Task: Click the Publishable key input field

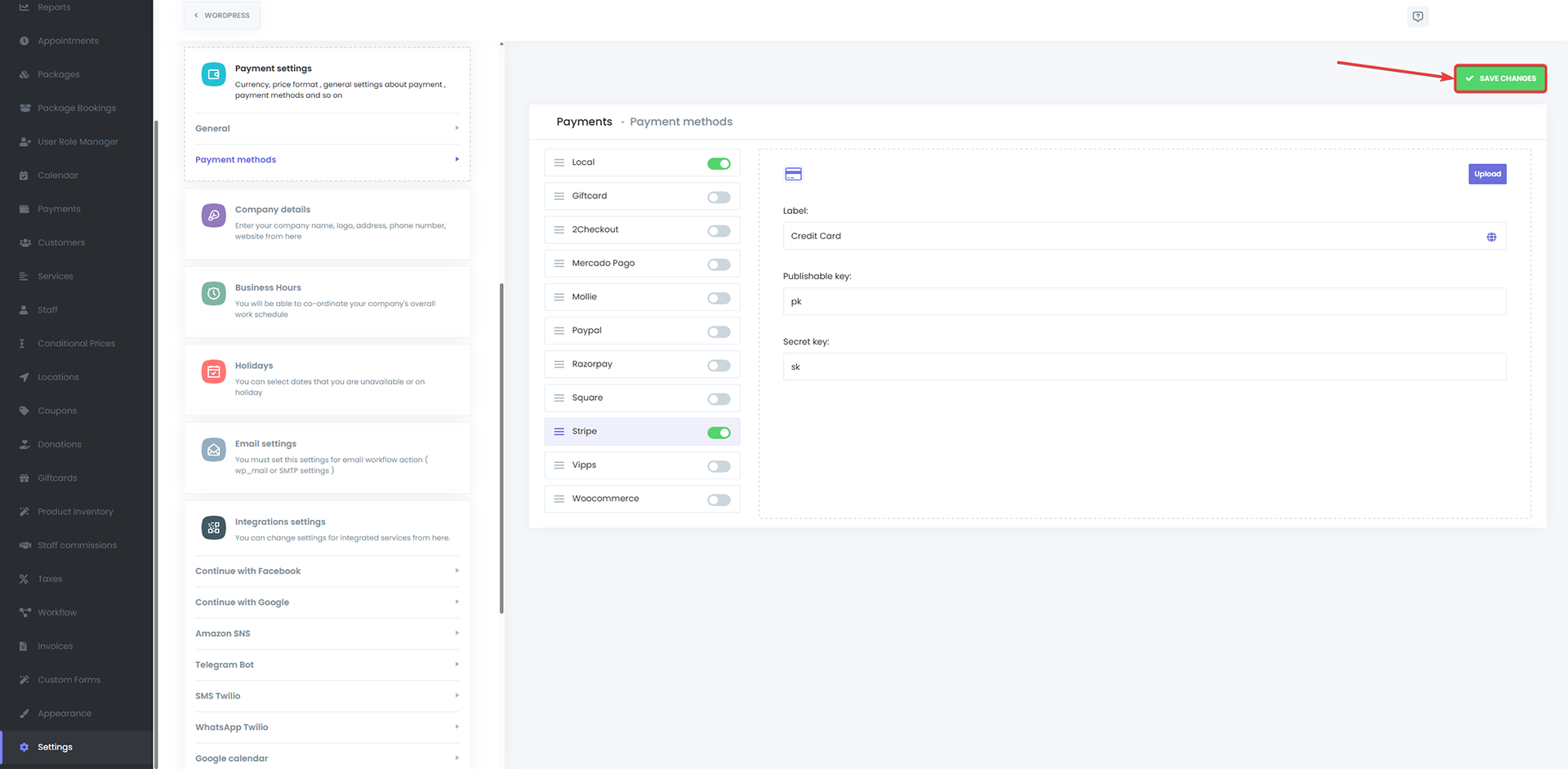Action: [1143, 301]
